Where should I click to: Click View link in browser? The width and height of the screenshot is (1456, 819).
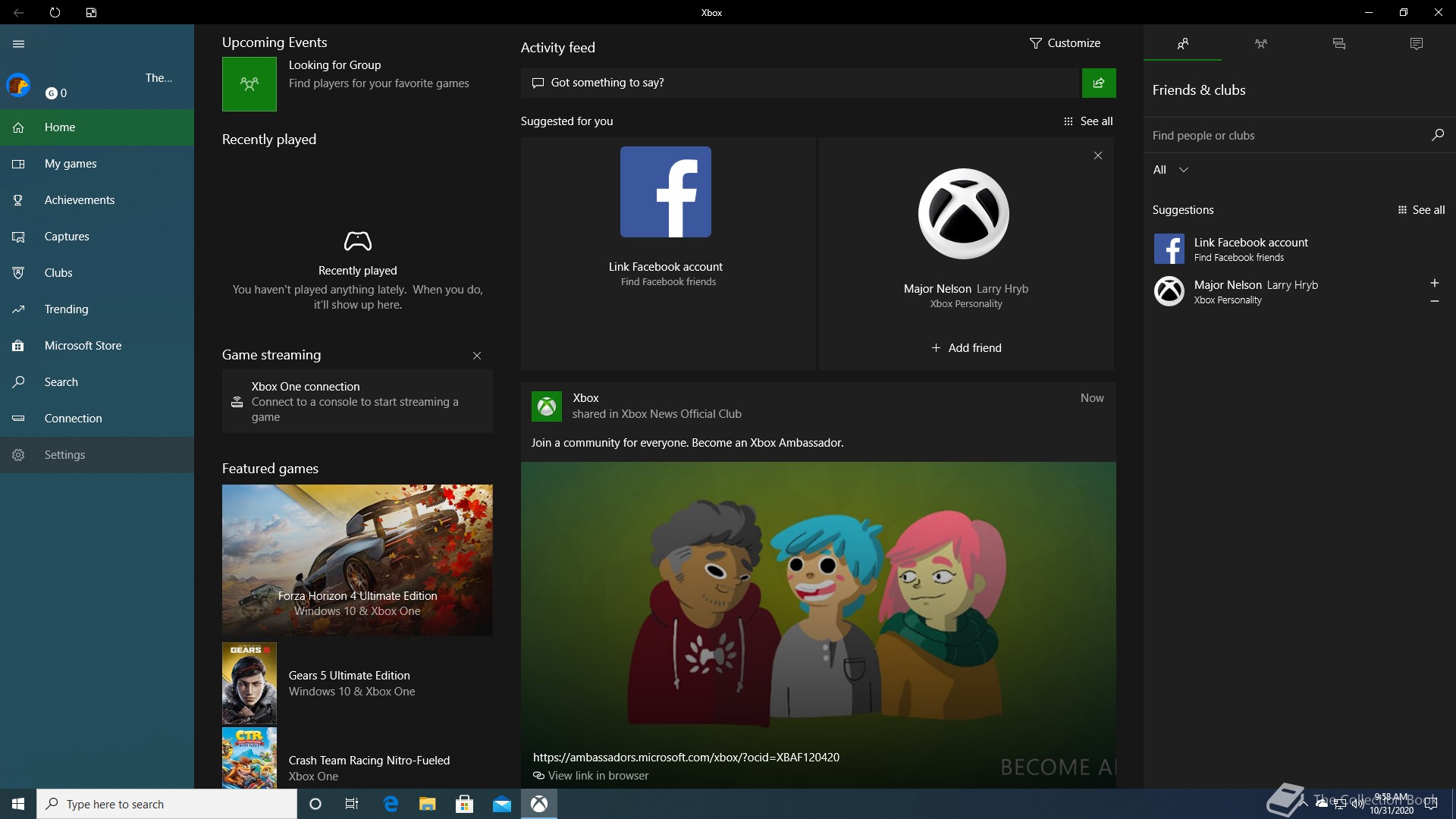click(x=591, y=776)
